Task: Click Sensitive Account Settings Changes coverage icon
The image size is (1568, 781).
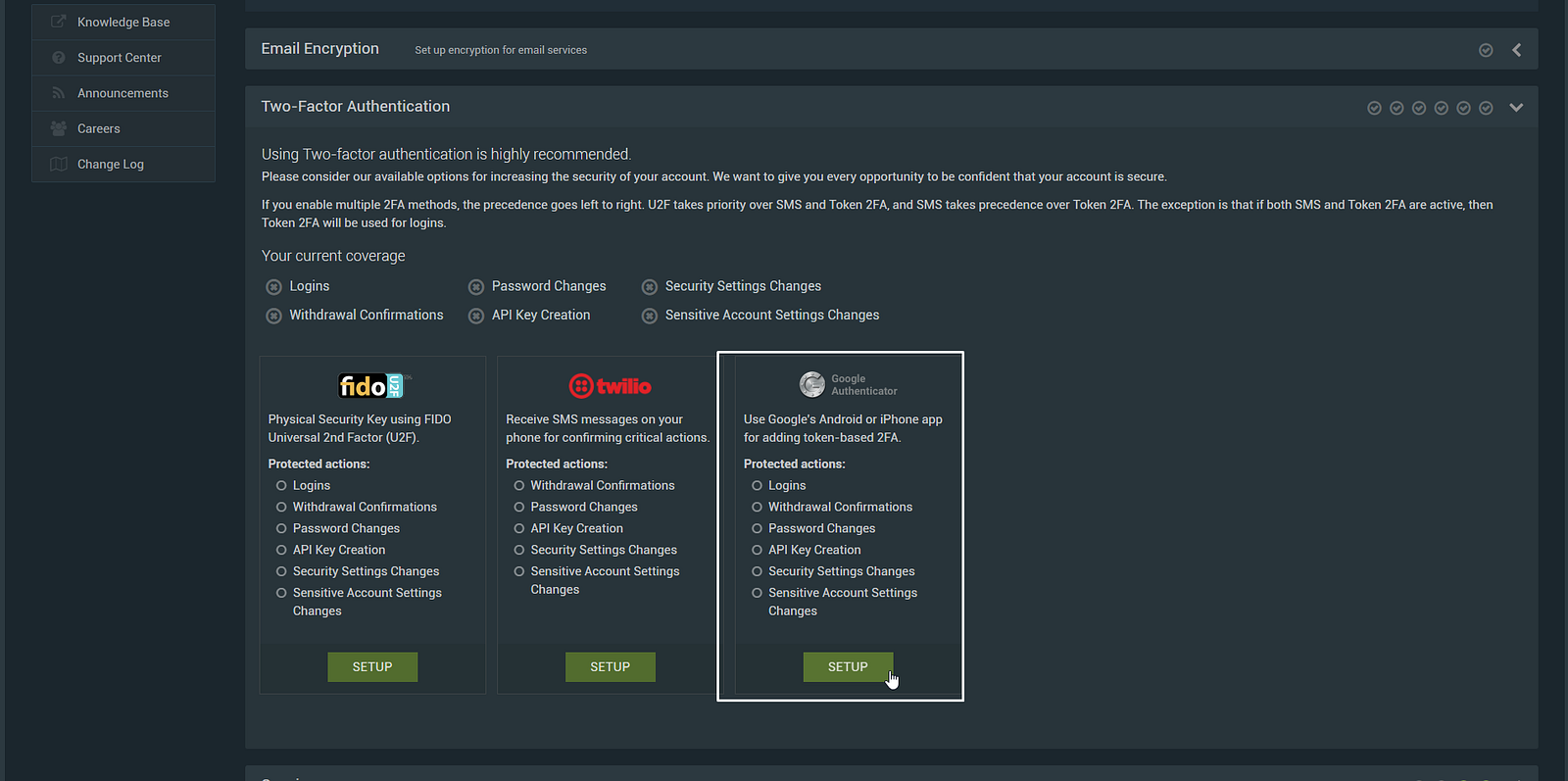Action: point(650,316)
